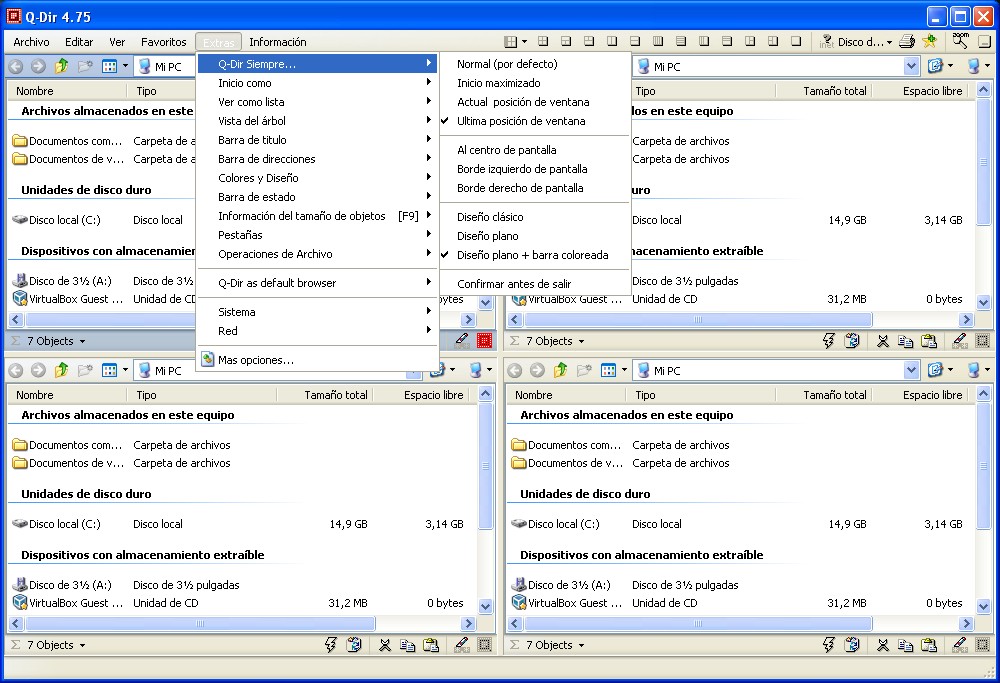Sort by Nombre column in bottom-left pane
The width and height of the screenshot is (1000, 683).
pyautogui.click(x=66, y=395)
